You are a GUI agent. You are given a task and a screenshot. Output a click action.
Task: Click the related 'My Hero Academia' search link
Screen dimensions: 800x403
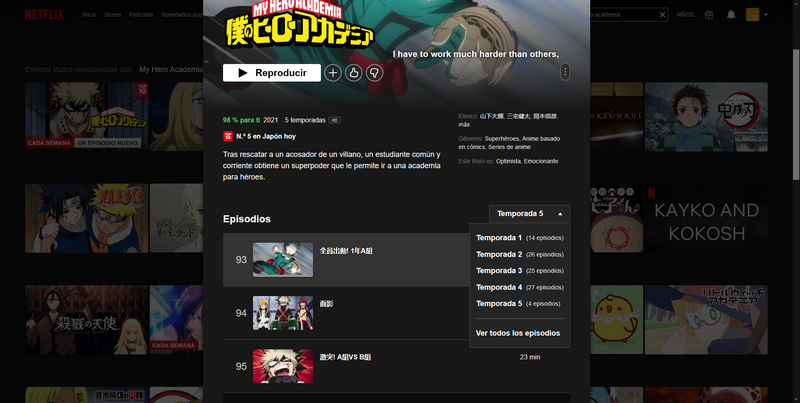(x=171, y=69)
